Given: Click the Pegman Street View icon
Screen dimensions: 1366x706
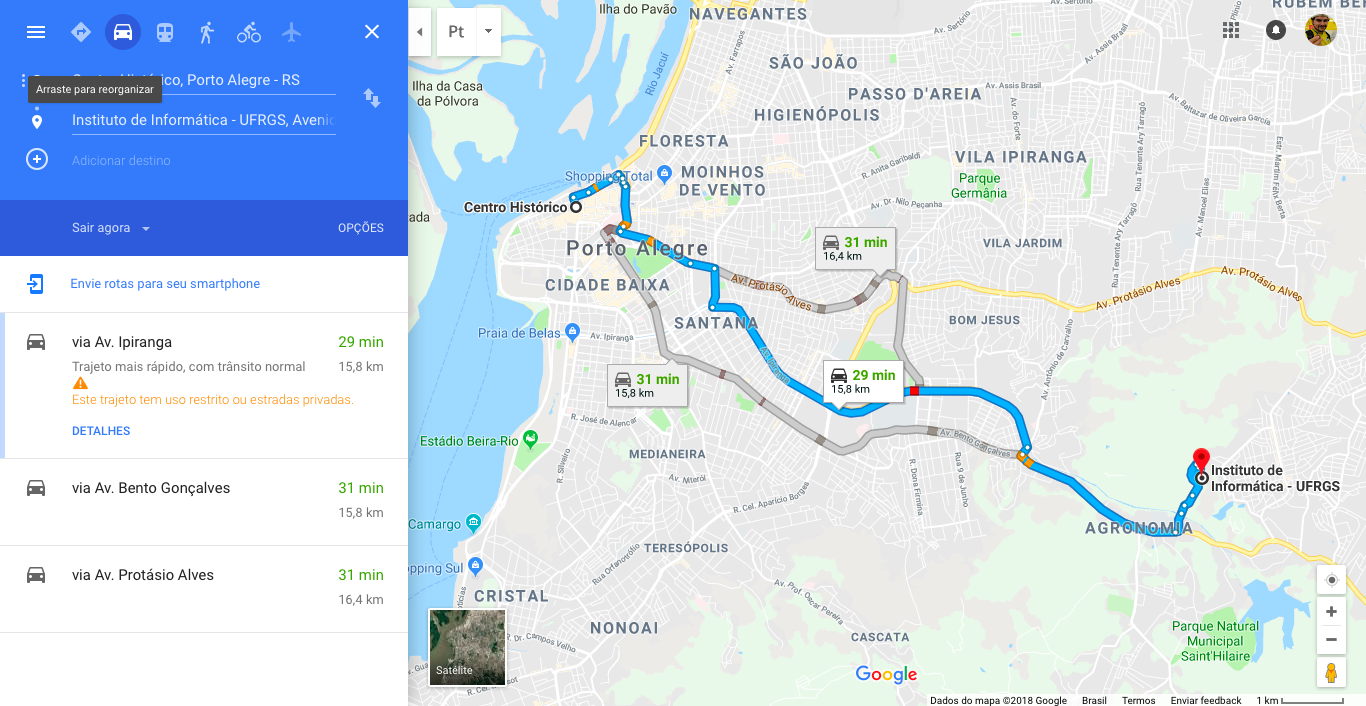Looking at the screenshot, I should click(x=1331, y=672).
